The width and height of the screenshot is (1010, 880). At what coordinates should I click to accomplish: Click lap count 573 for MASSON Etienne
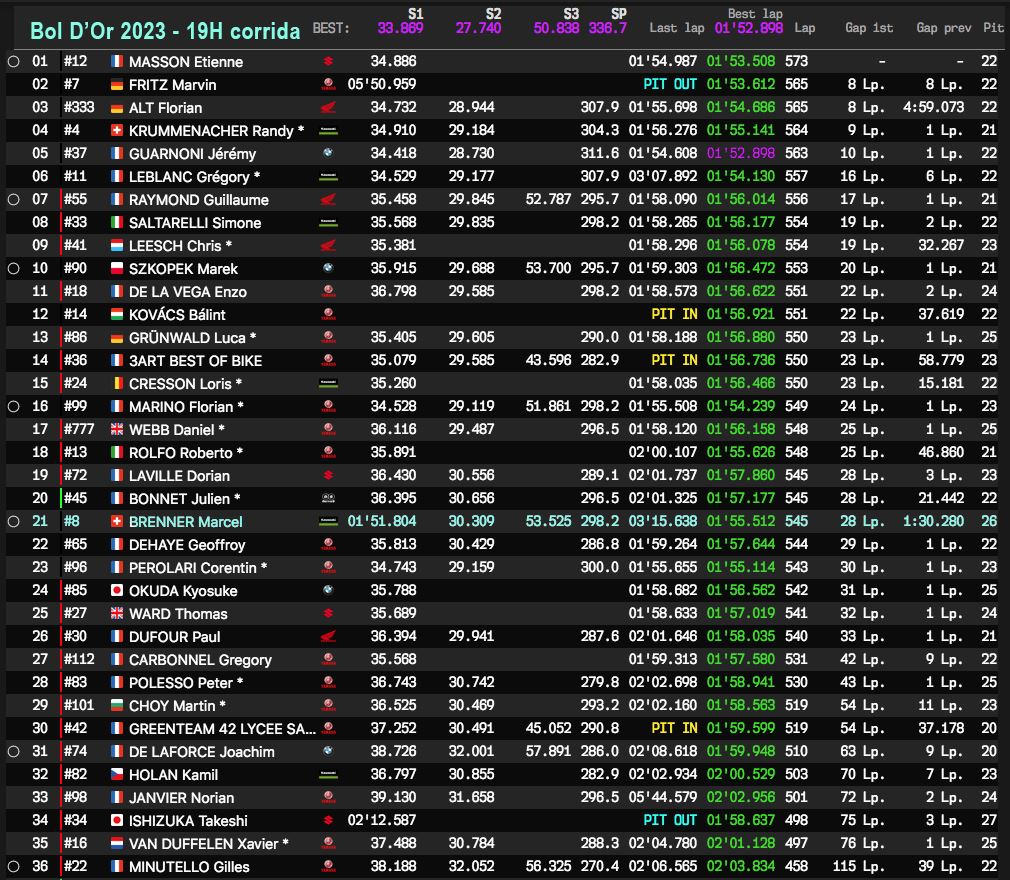point(796,61)
